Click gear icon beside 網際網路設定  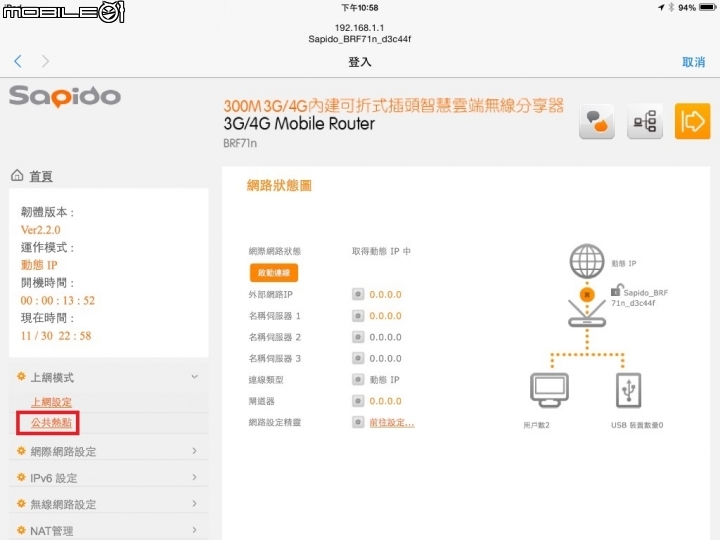click(21, 451)
